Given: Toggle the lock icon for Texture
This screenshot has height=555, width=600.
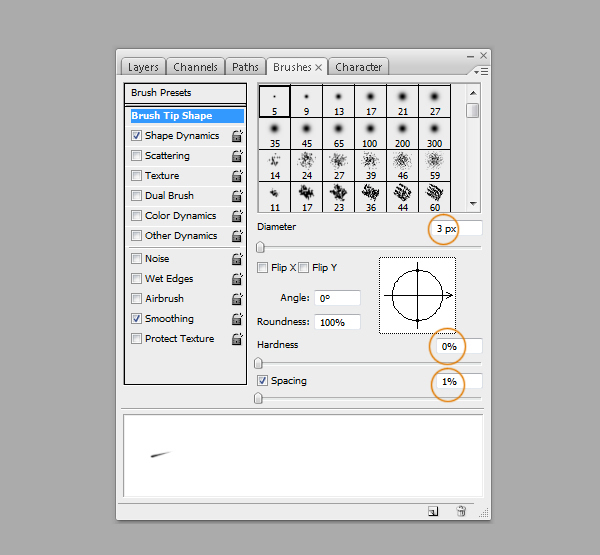Looking at the screenshot, I should 237,176.
